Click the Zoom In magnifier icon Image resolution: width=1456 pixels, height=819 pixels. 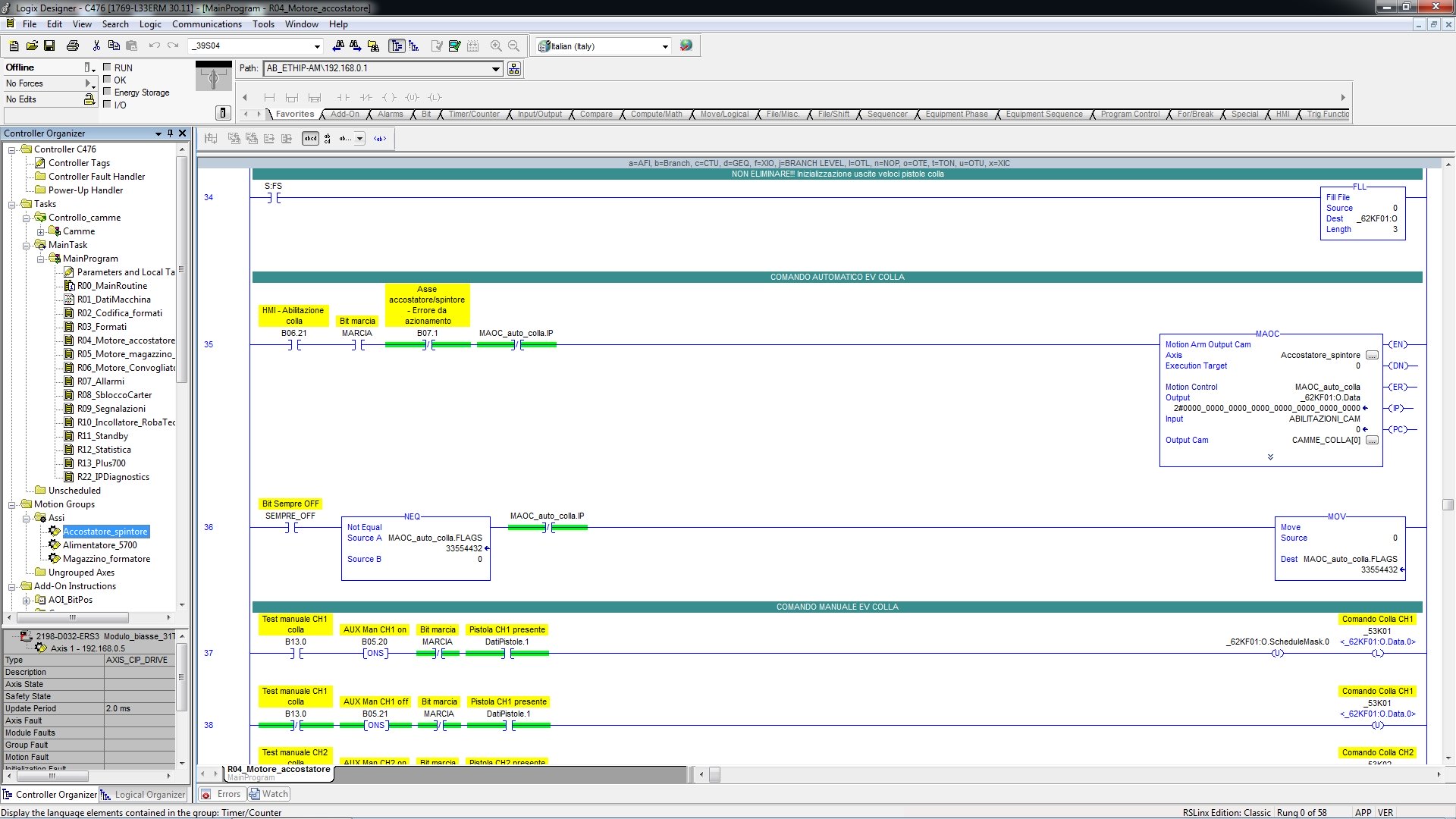tap(496, 46)
